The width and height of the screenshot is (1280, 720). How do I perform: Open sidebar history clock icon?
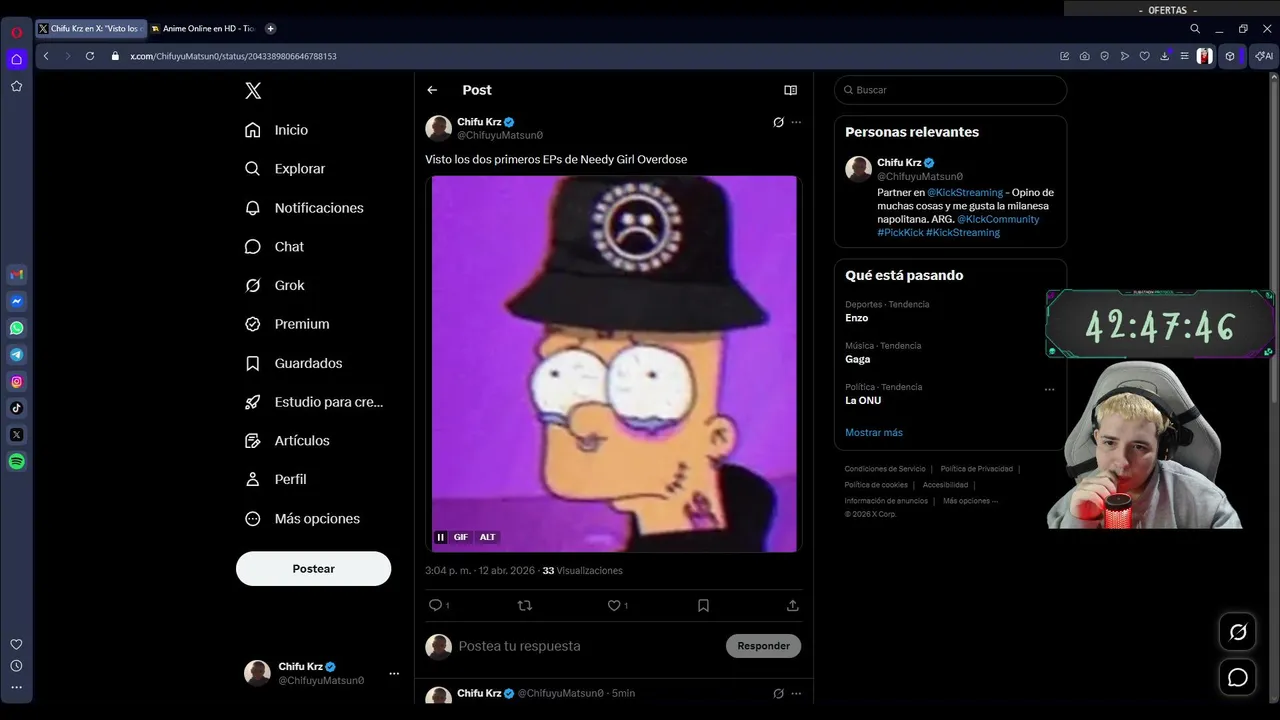[16, 666]
